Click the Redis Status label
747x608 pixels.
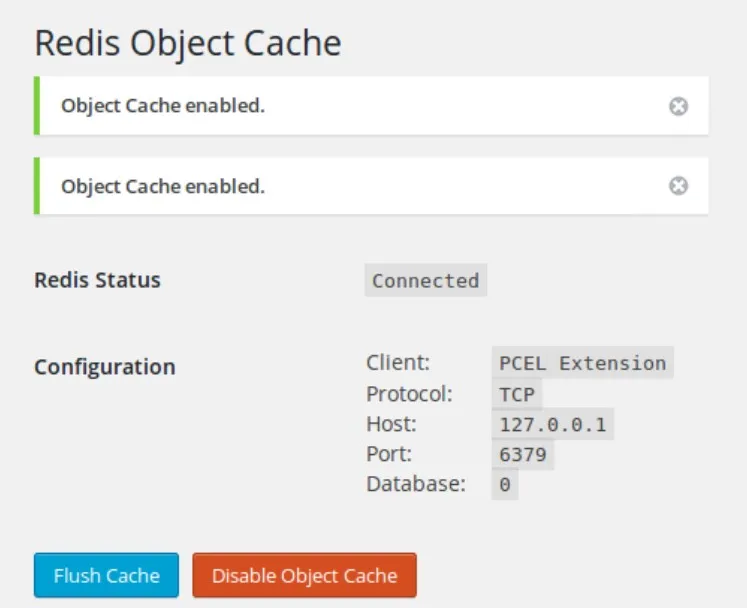[x=97, y=280]
